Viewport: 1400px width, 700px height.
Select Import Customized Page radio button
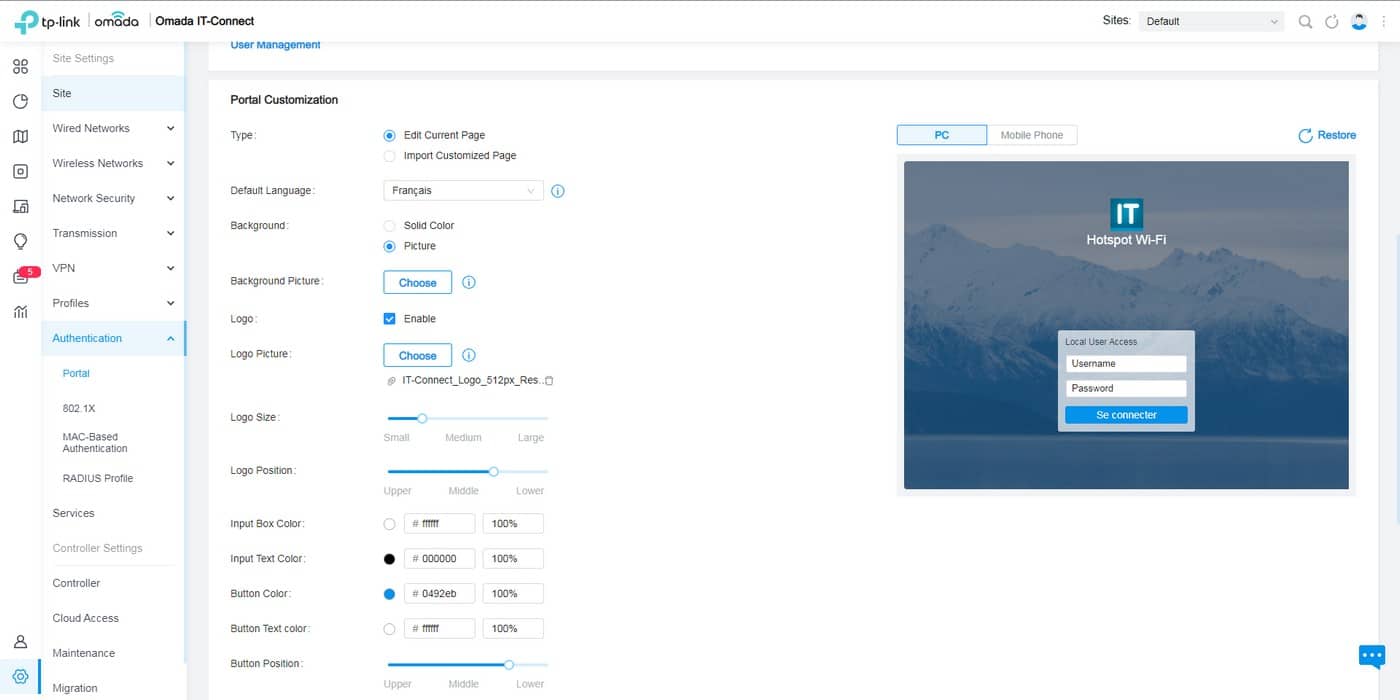click(390, 156)
